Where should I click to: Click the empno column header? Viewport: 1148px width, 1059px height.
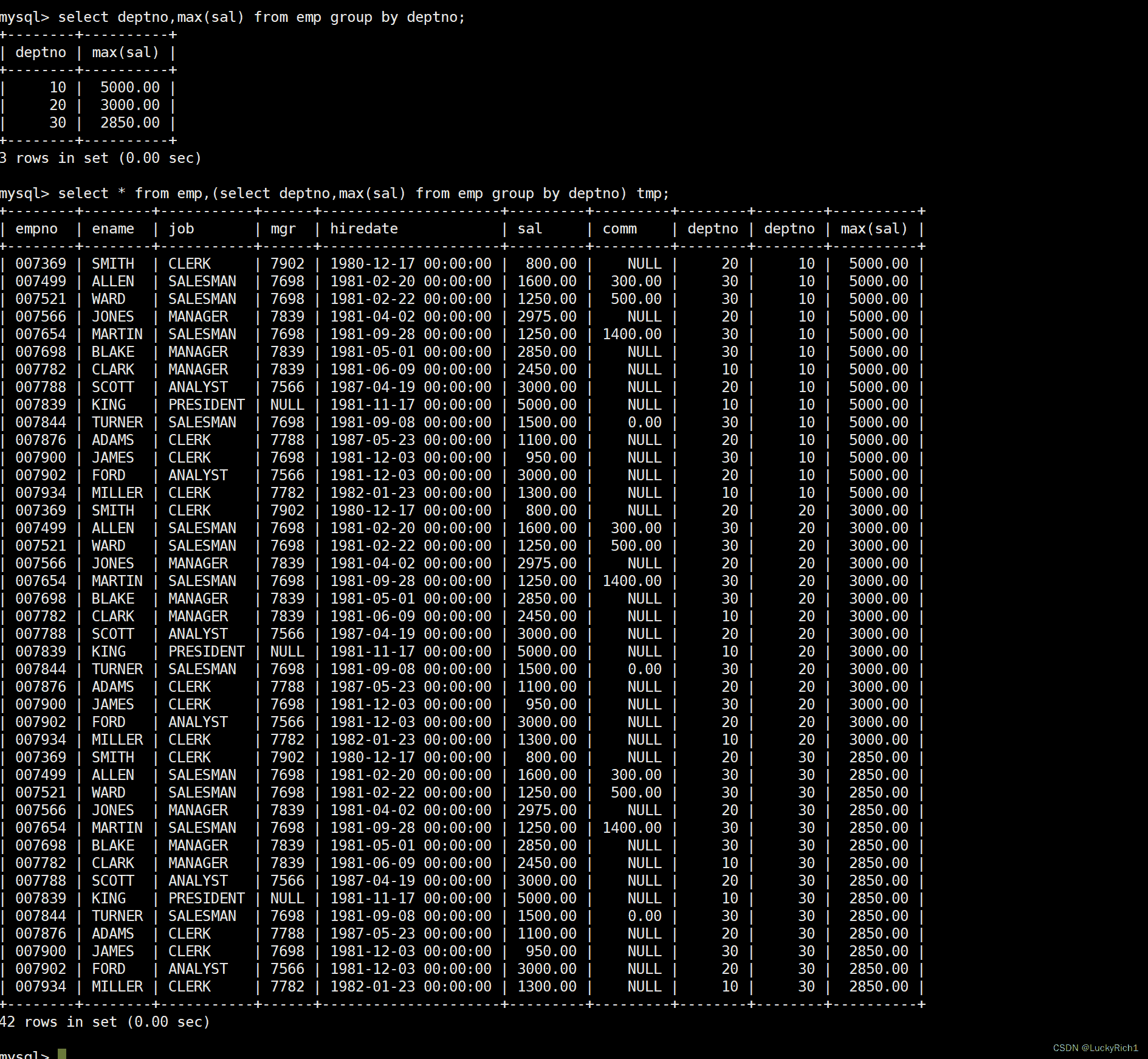click(36, 229)
